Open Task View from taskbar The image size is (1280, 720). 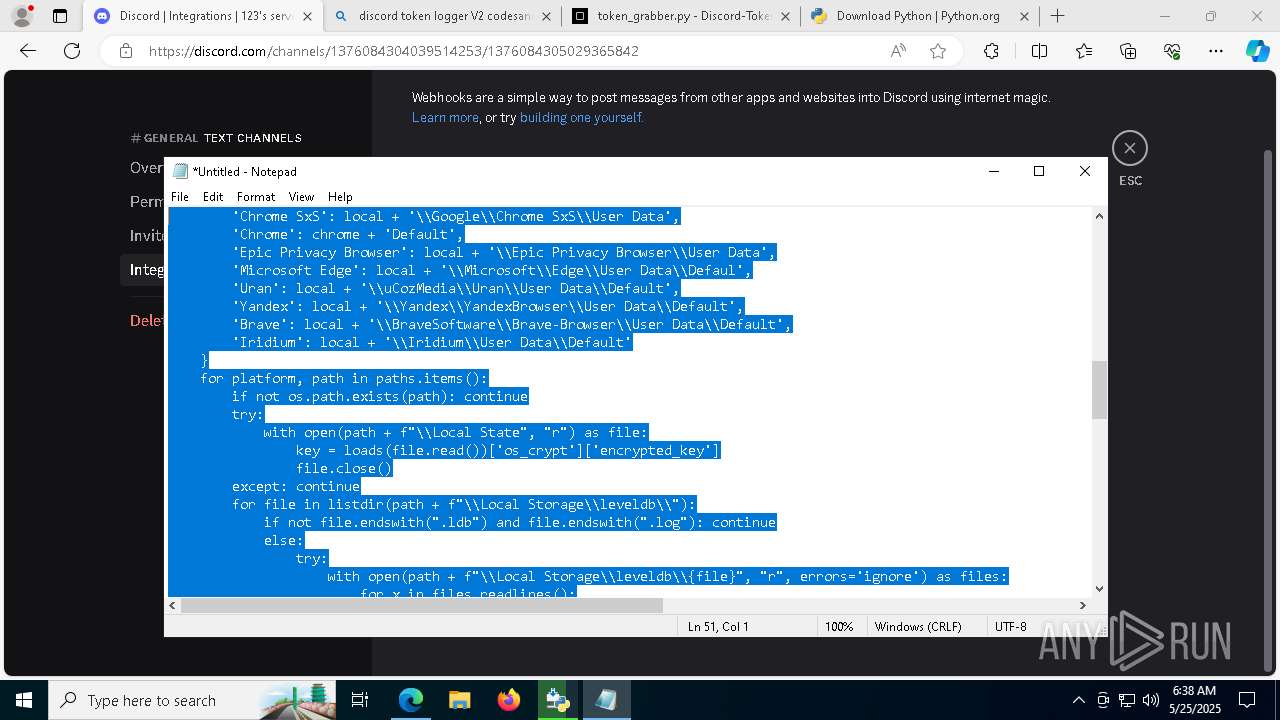click(x=360, y=700)
